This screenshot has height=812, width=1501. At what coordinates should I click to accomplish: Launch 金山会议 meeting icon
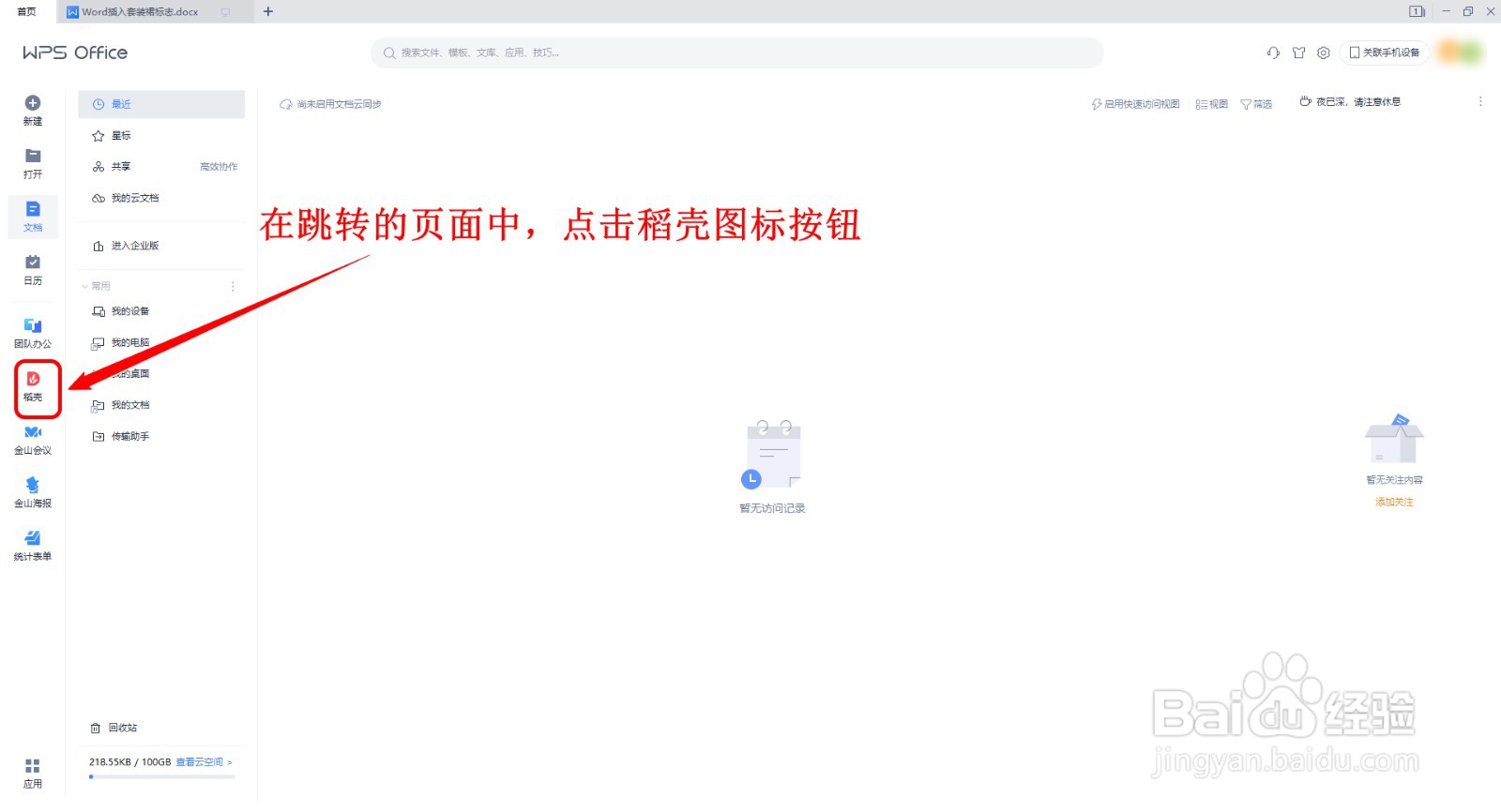[33, 432]
